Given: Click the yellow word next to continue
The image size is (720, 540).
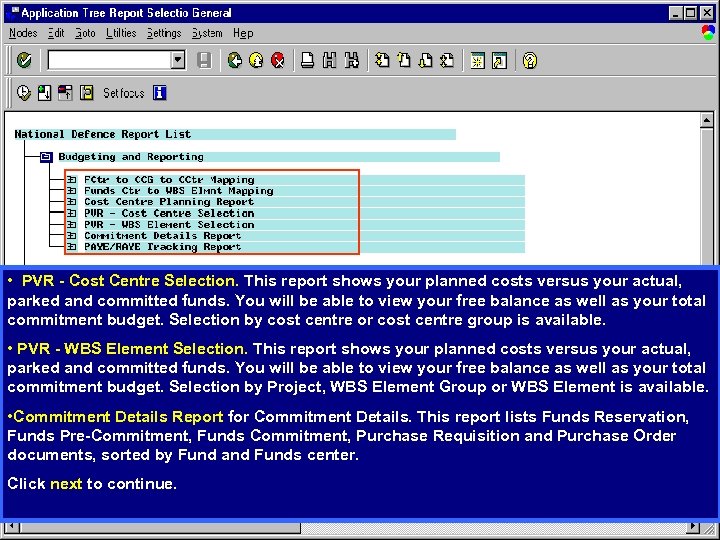Looking at the screenshot, I should [66, 484].
